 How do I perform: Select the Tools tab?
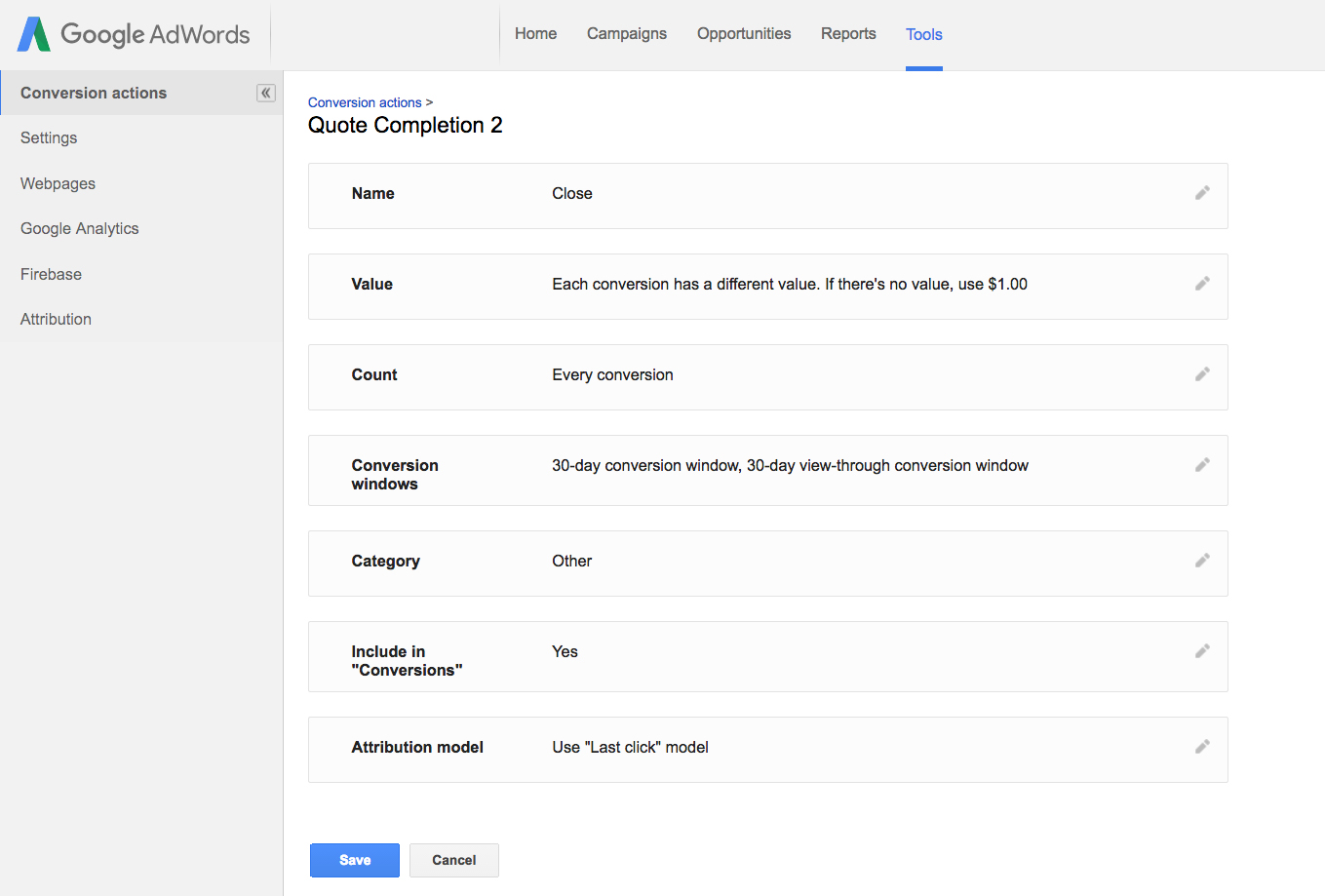tap(923, 35)
